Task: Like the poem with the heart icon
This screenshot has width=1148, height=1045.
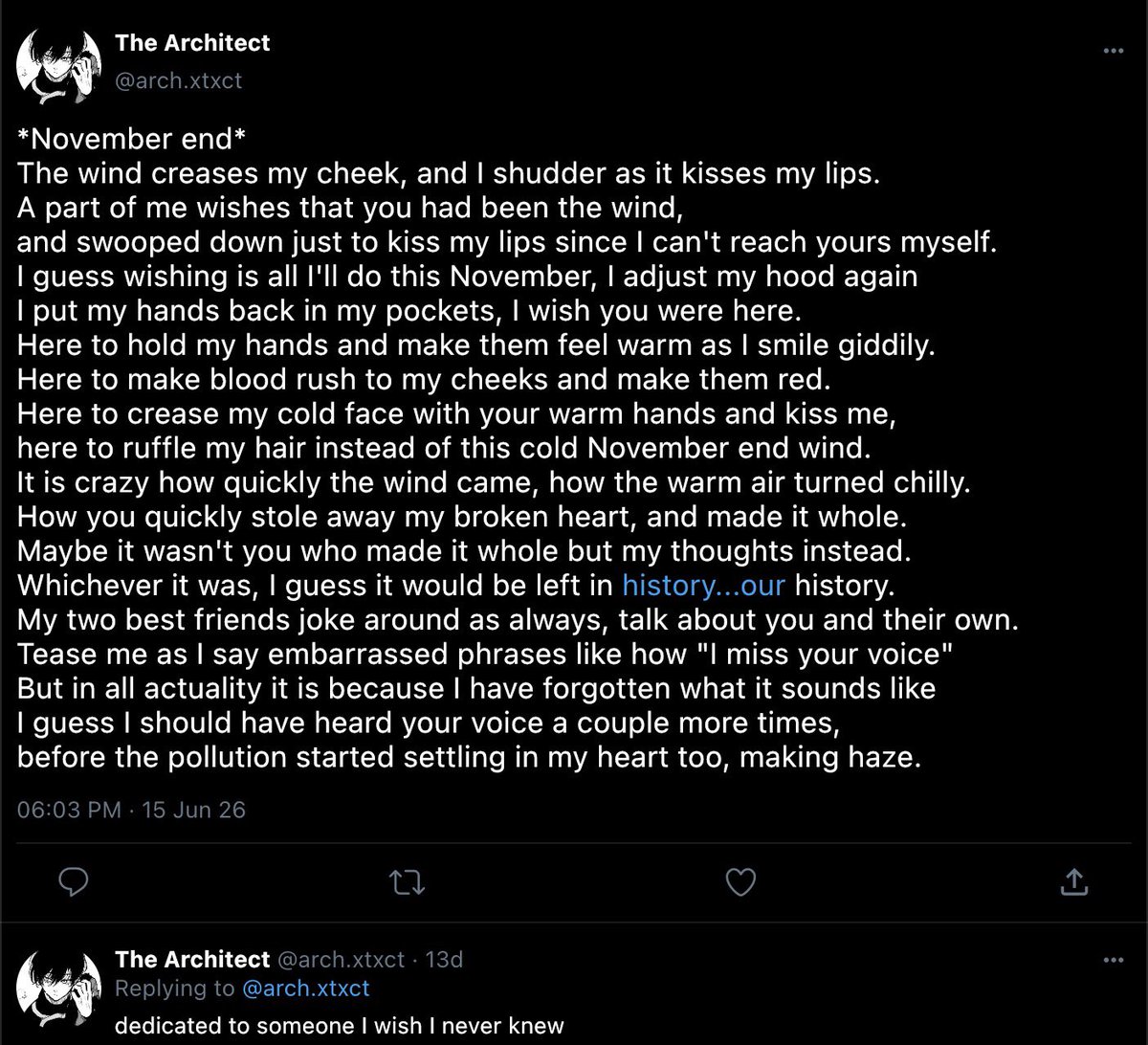Action: 740,882
